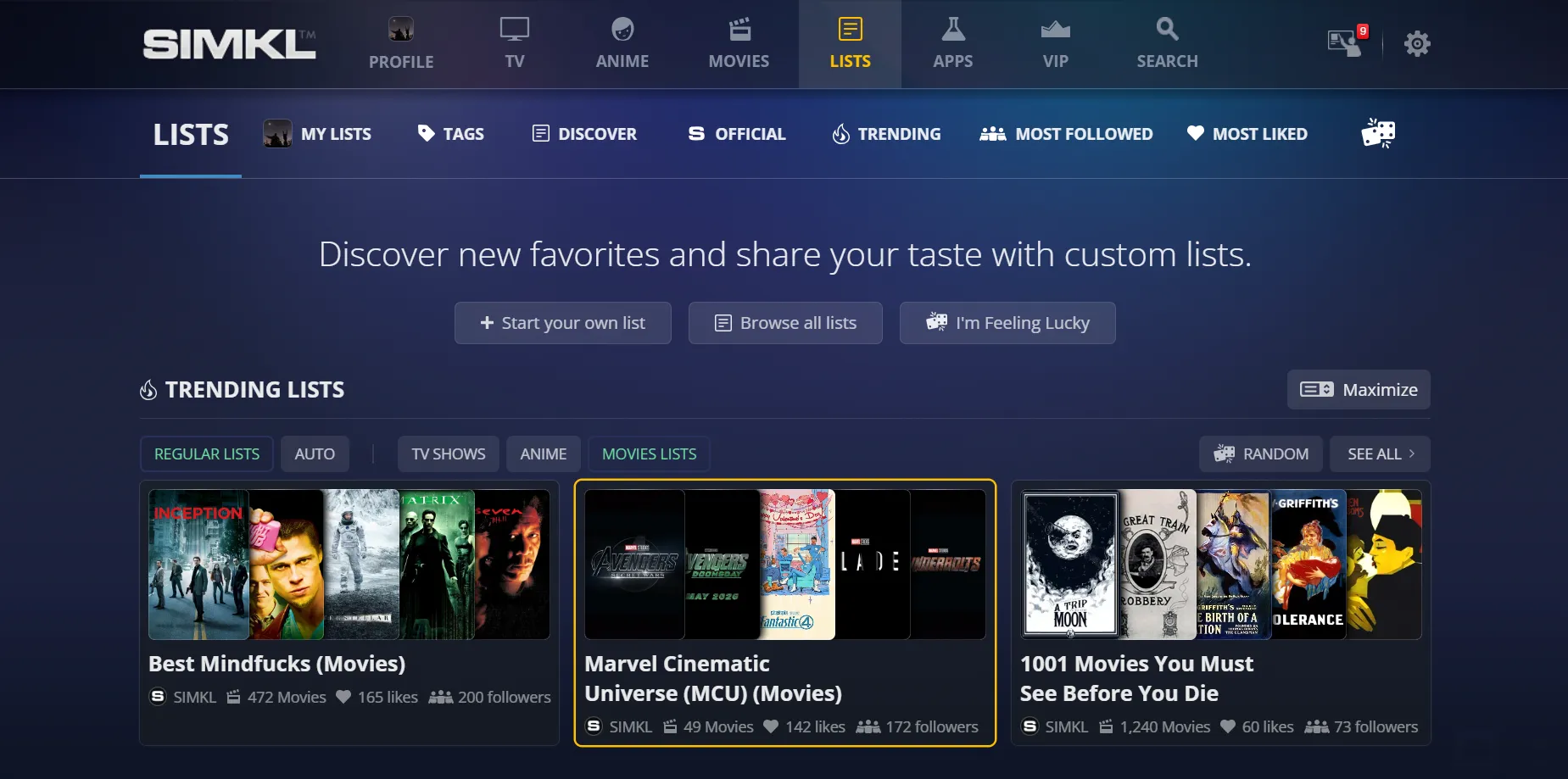Select the Discover lists tab
This screenshot has width=1568, height=779.
click(x=584, y=134)
